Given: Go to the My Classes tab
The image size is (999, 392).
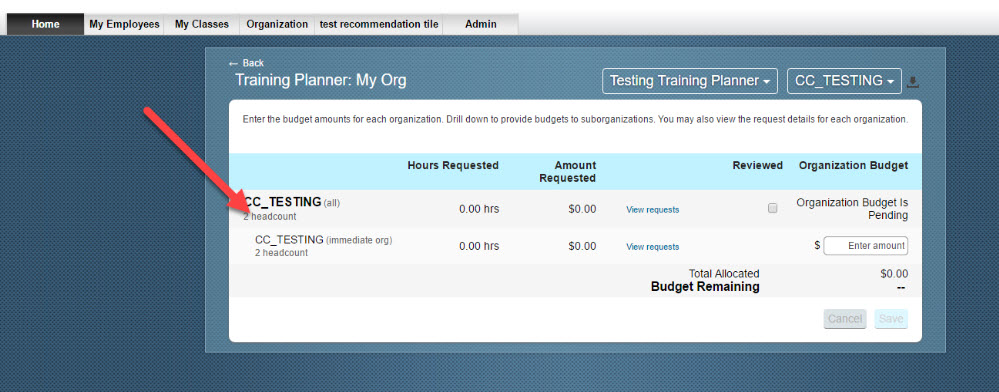Looking at the screenshot, I should pos(202,24).
